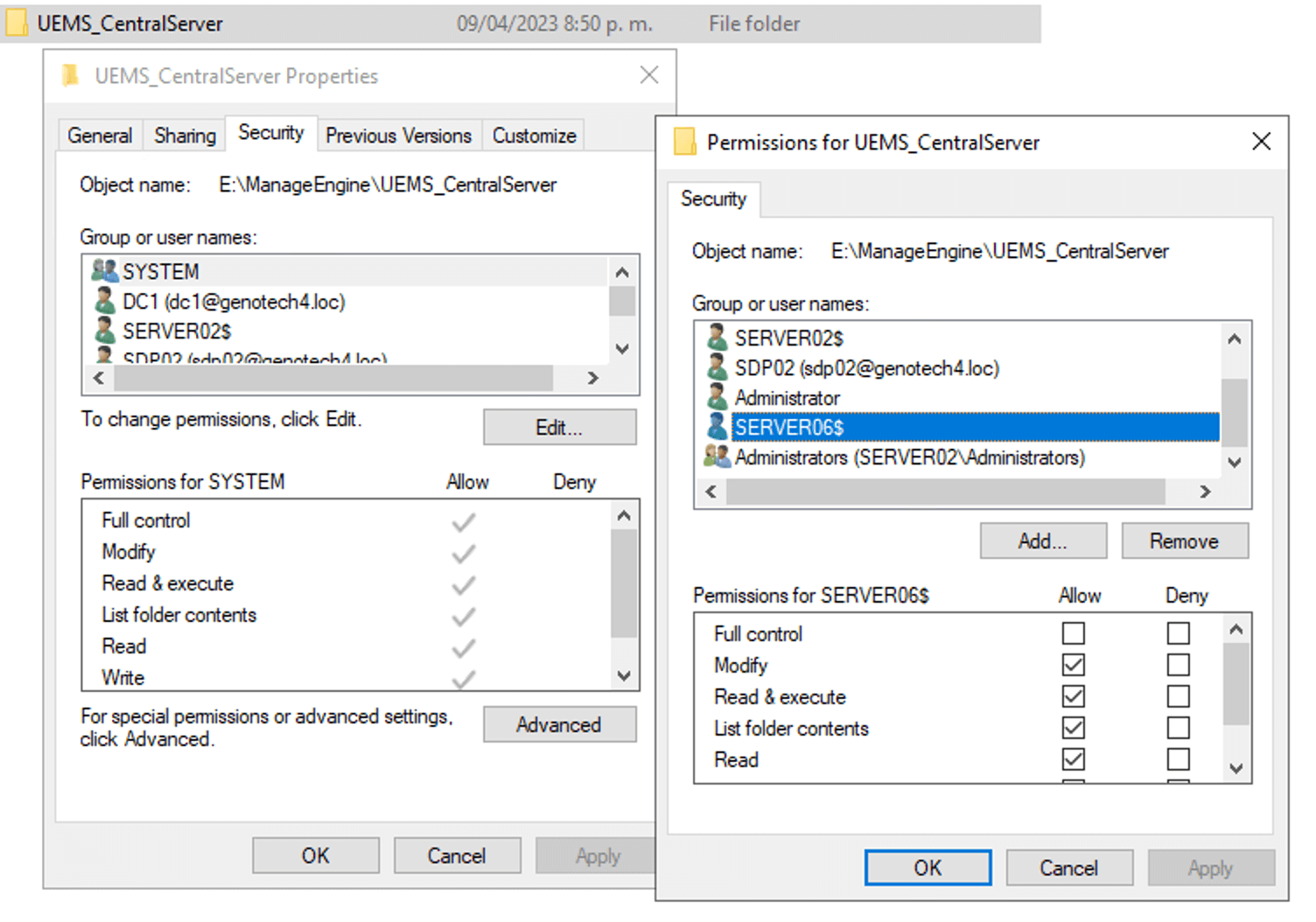Select DC1 (dc1@genotech4.loc) entry

(234, 301)
